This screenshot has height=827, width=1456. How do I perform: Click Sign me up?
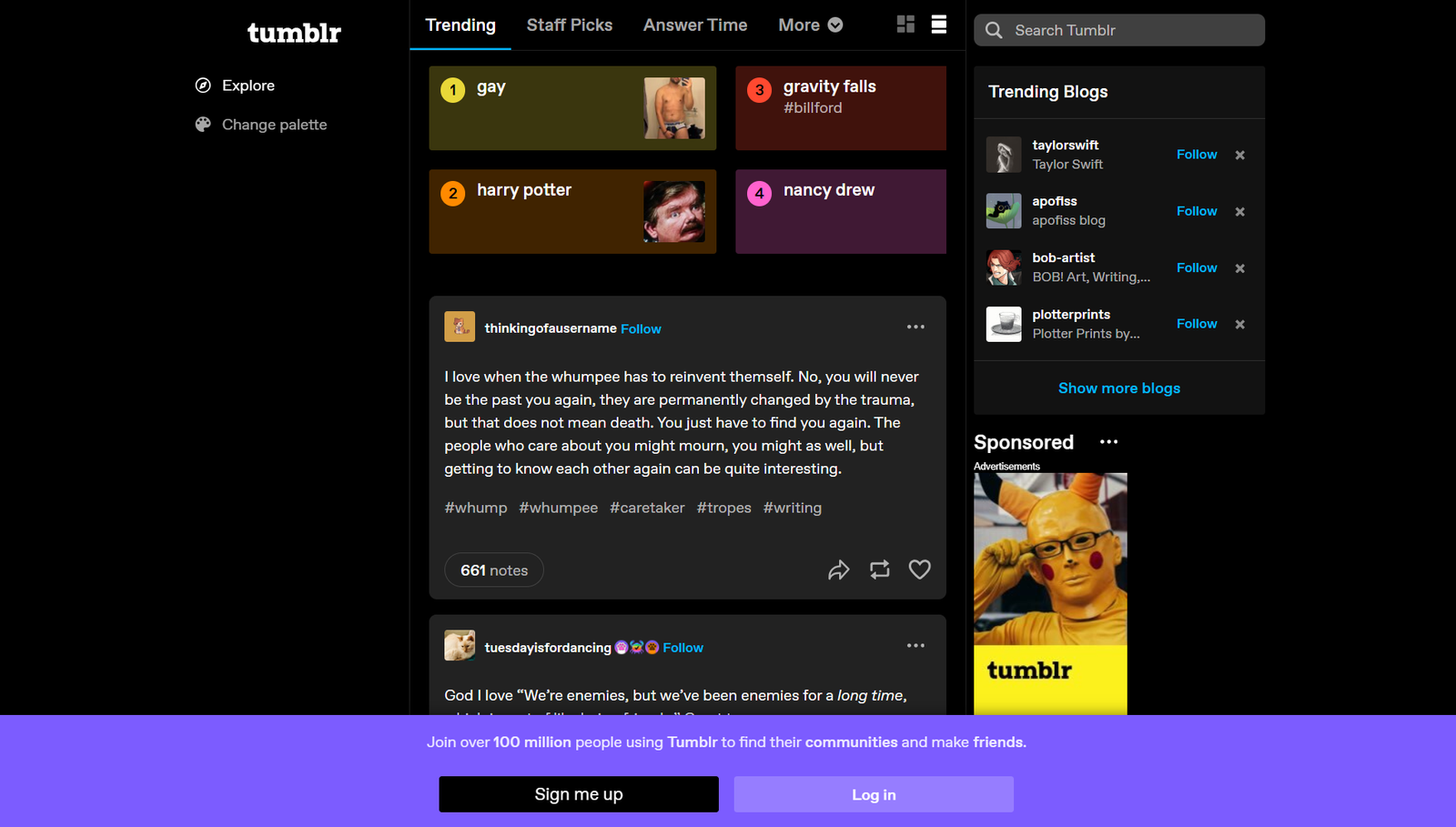tap(579, 794)
